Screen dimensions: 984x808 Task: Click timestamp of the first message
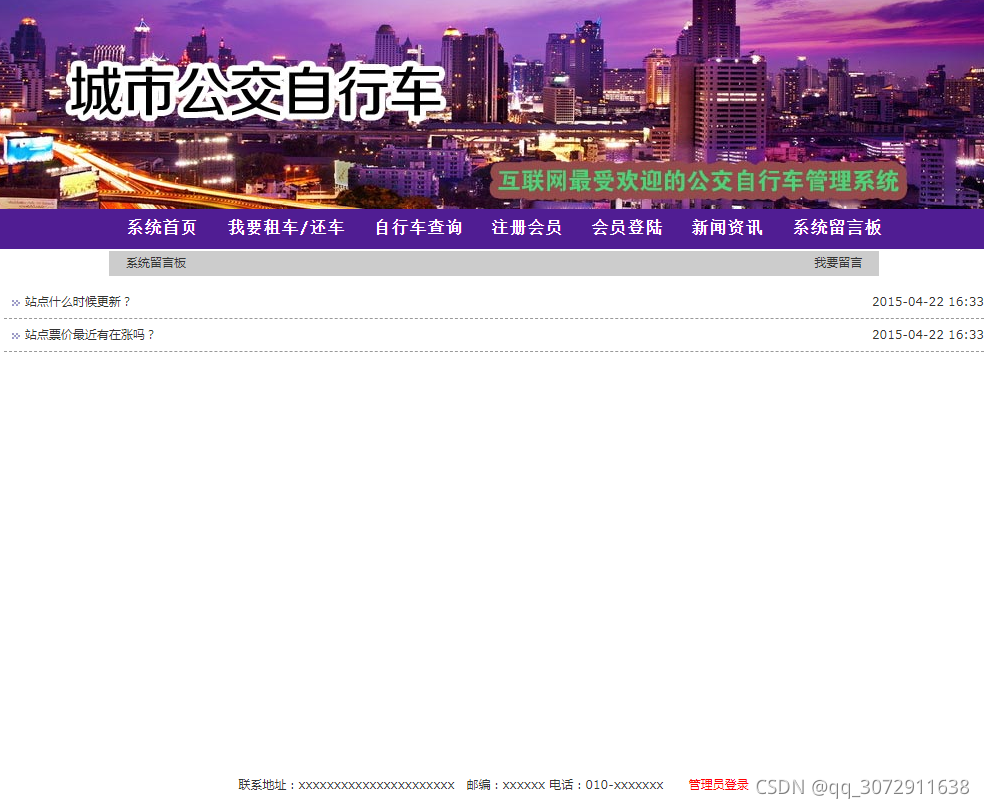[927, 301]
